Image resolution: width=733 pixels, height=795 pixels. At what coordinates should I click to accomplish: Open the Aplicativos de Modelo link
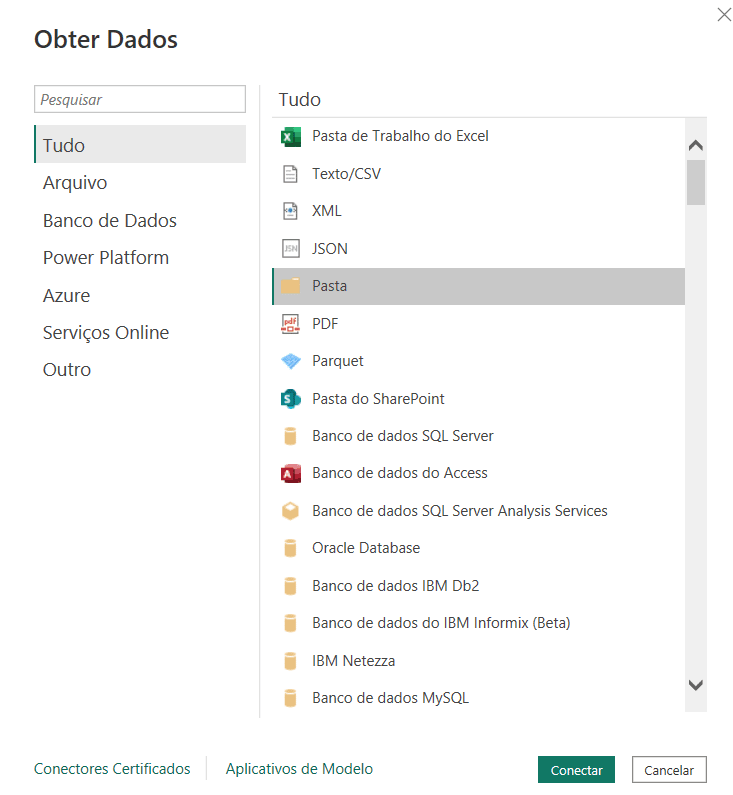point(299,769)
